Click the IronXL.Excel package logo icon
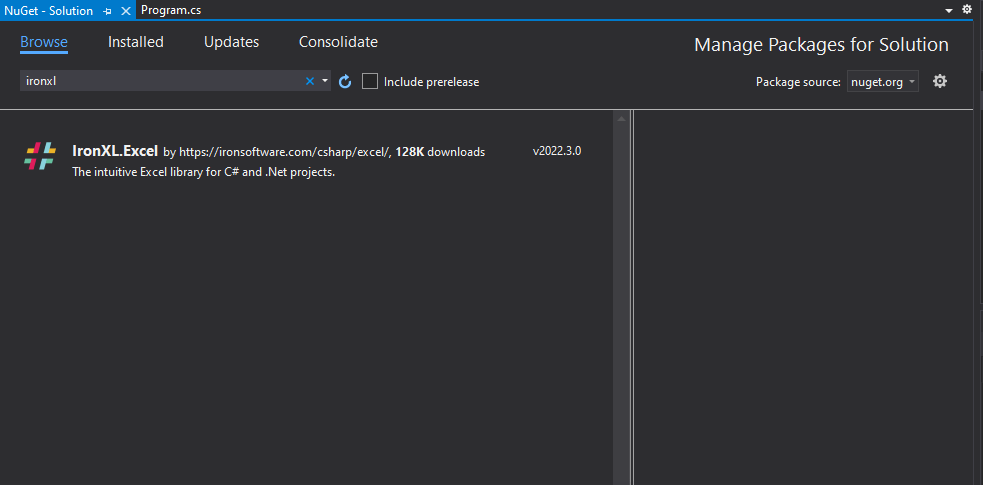Screen dimensions: 983x485 coord(40,157)
